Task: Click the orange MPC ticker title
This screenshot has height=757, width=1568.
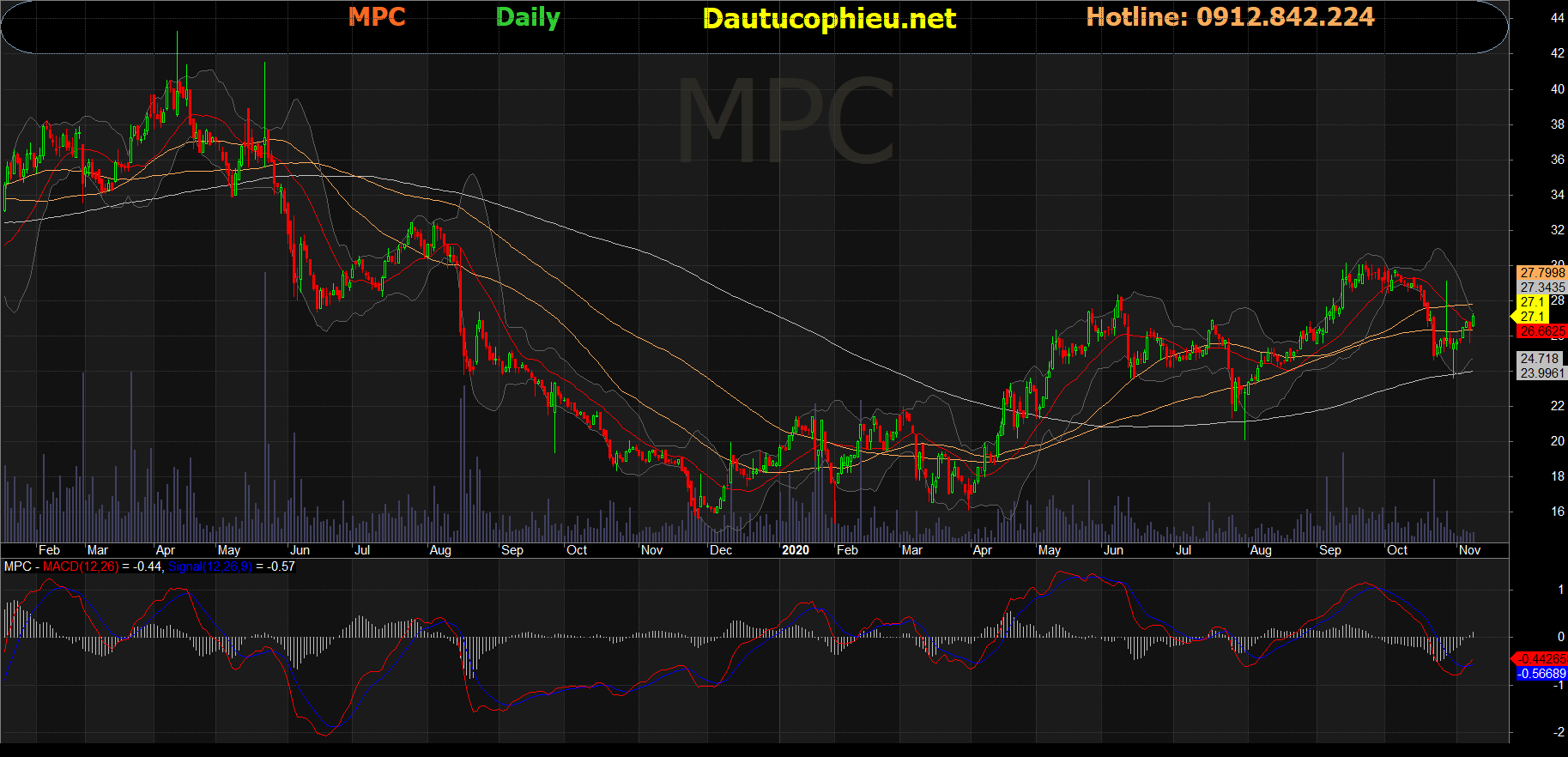Action: [377, 16]
